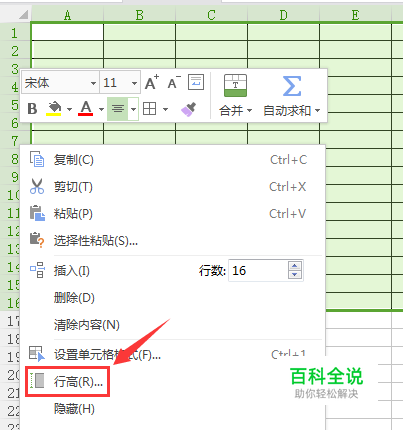Viewport: 403px width, 430px height.
Task: Apply borders with grid icon
Action: click(149, 109)
